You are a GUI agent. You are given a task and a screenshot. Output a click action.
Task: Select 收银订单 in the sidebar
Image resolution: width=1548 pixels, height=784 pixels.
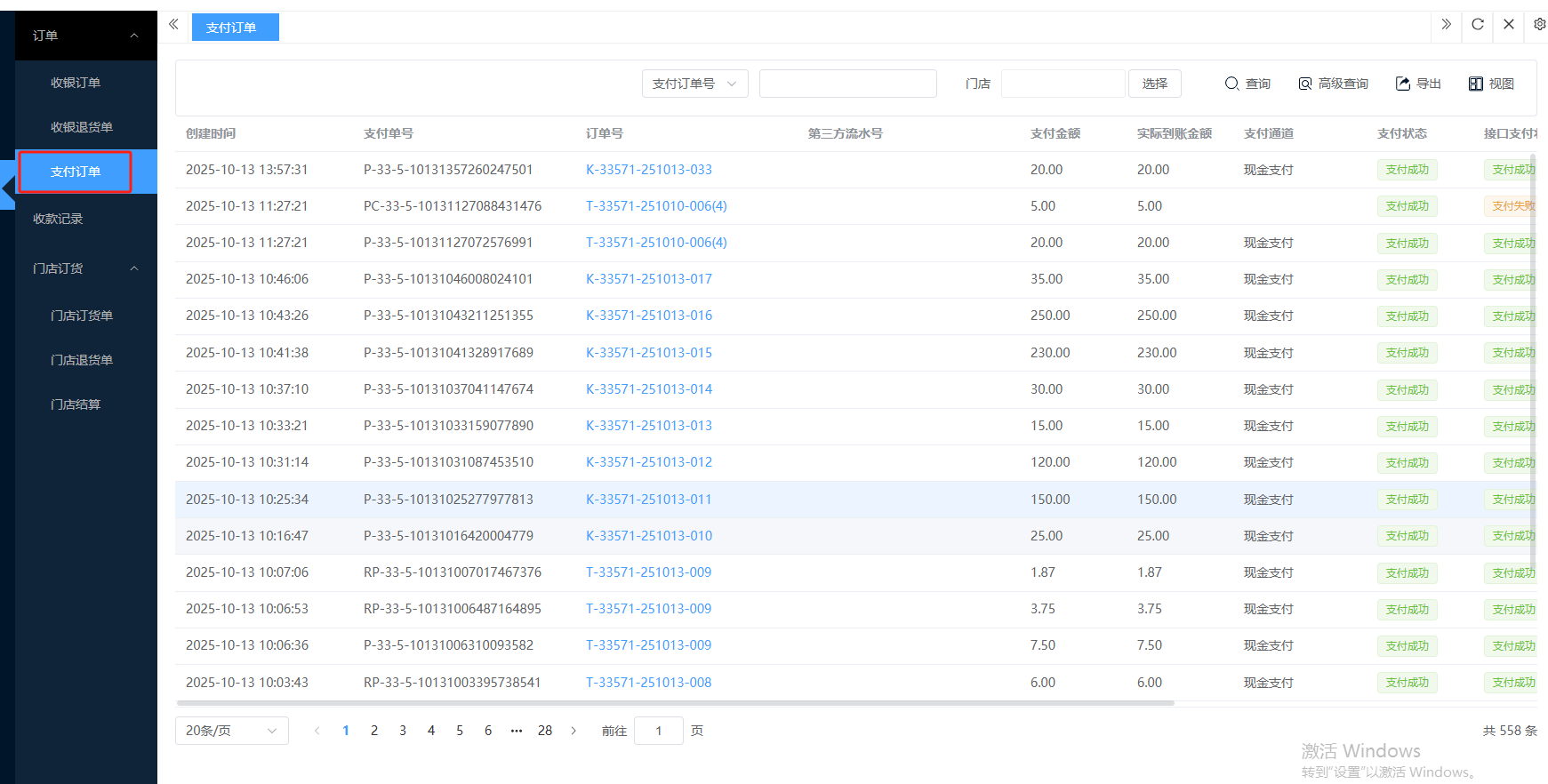tap(76, 83)
